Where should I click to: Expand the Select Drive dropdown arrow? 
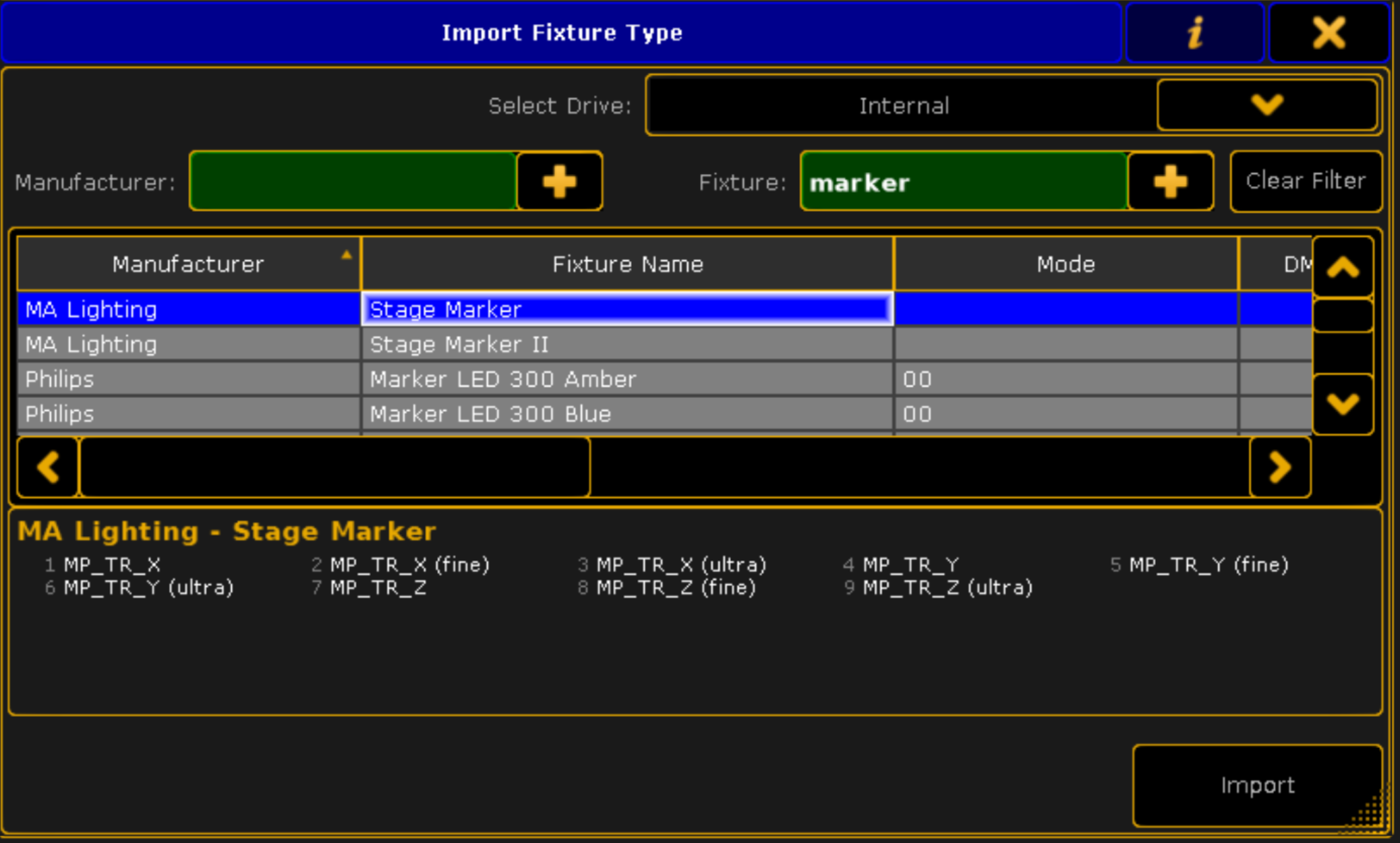click(x=1266, y=105)
